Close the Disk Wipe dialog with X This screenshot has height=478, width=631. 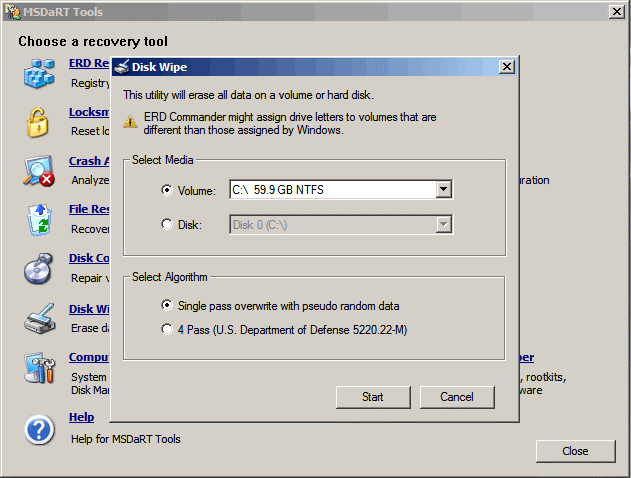[x=507, y=66]
